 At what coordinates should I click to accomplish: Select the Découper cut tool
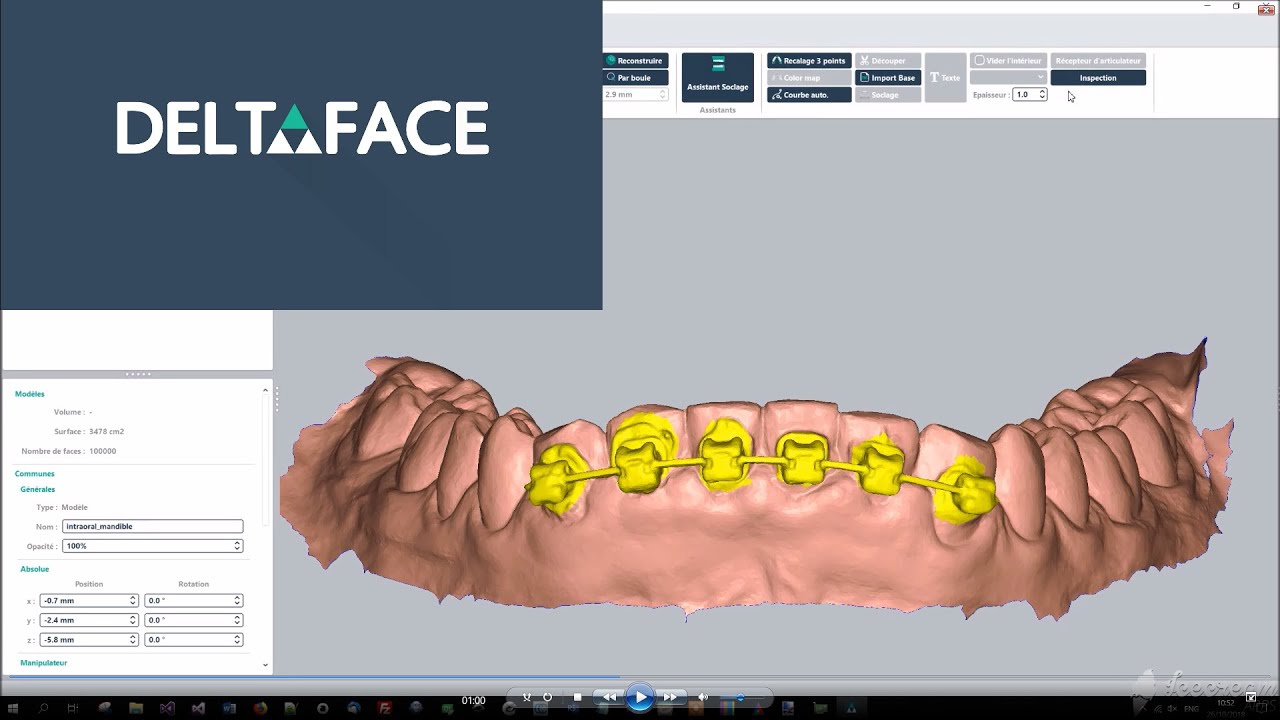click(x=888, y=61)
